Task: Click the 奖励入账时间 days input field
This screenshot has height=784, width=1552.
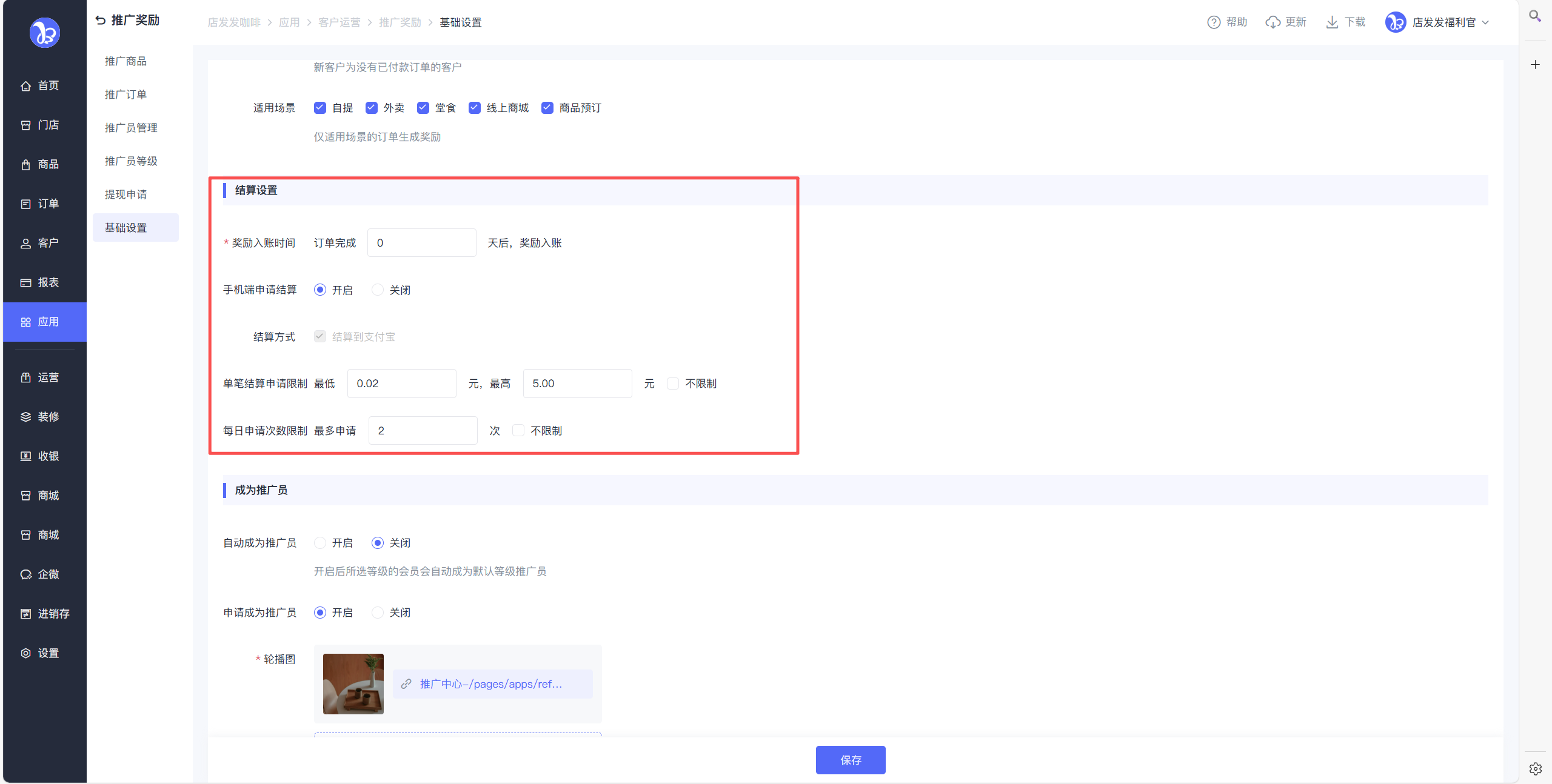Action: click(421, 243)
